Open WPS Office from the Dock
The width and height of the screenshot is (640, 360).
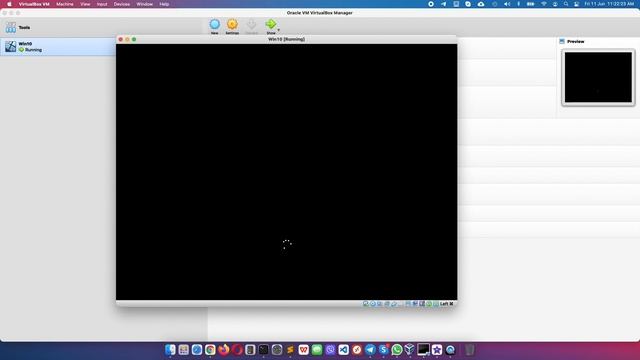[303, 350]
